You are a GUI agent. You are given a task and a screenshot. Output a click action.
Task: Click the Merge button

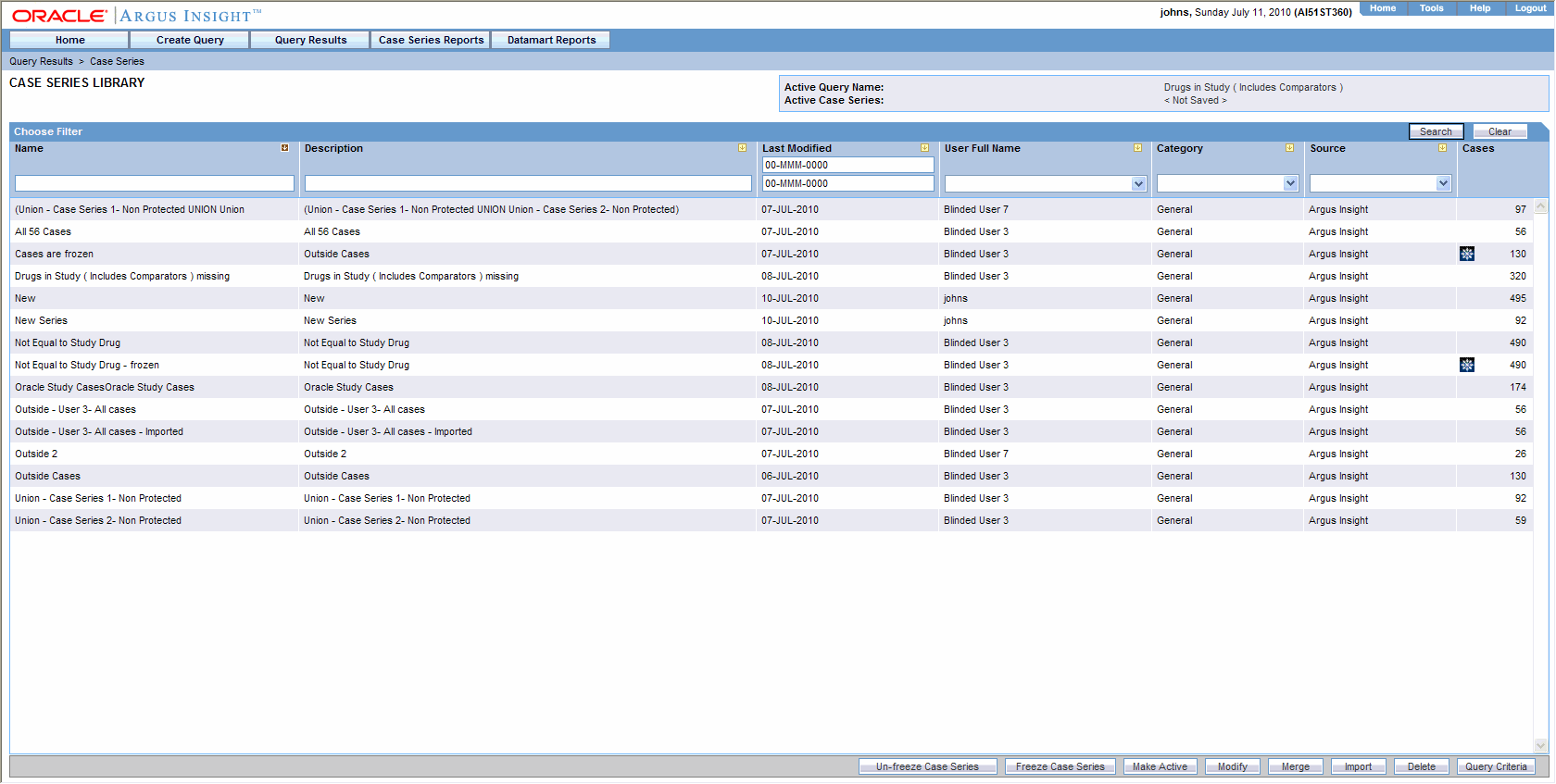[x=1296, y=766]
